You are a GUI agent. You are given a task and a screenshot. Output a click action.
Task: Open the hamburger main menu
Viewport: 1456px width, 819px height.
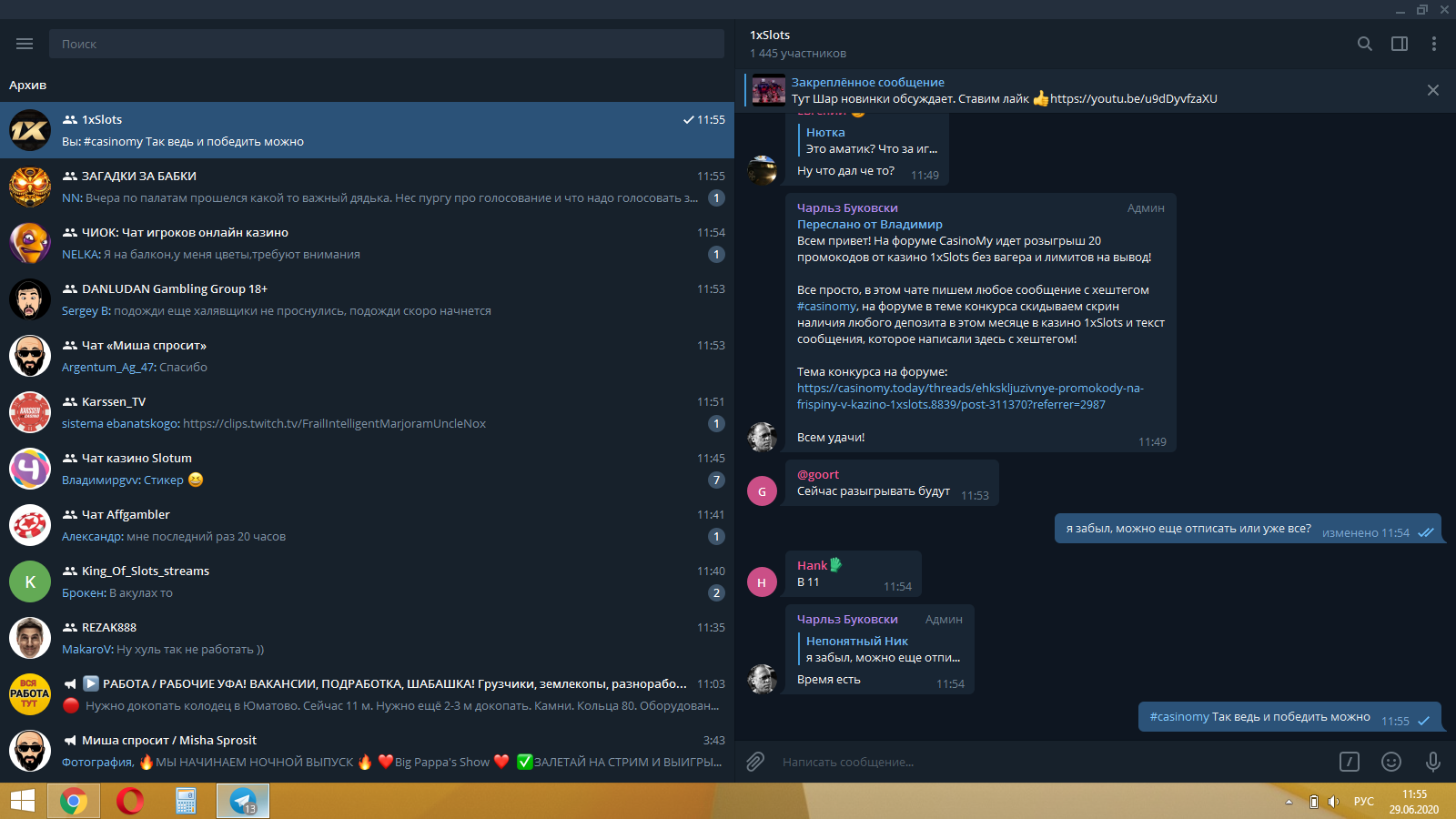coord(25,44)
